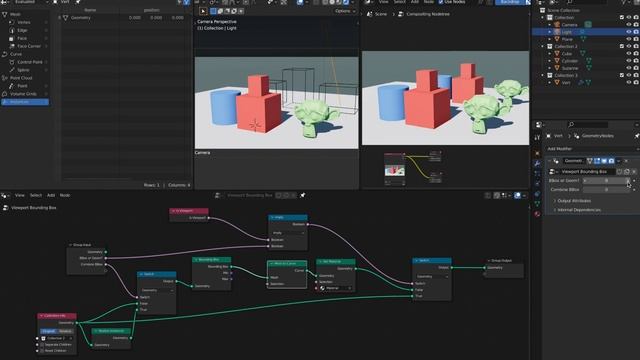This screenshot has height=360, width=640.
Task: Select Face Corner domain in spreadsheet
Action: (29, 46)
